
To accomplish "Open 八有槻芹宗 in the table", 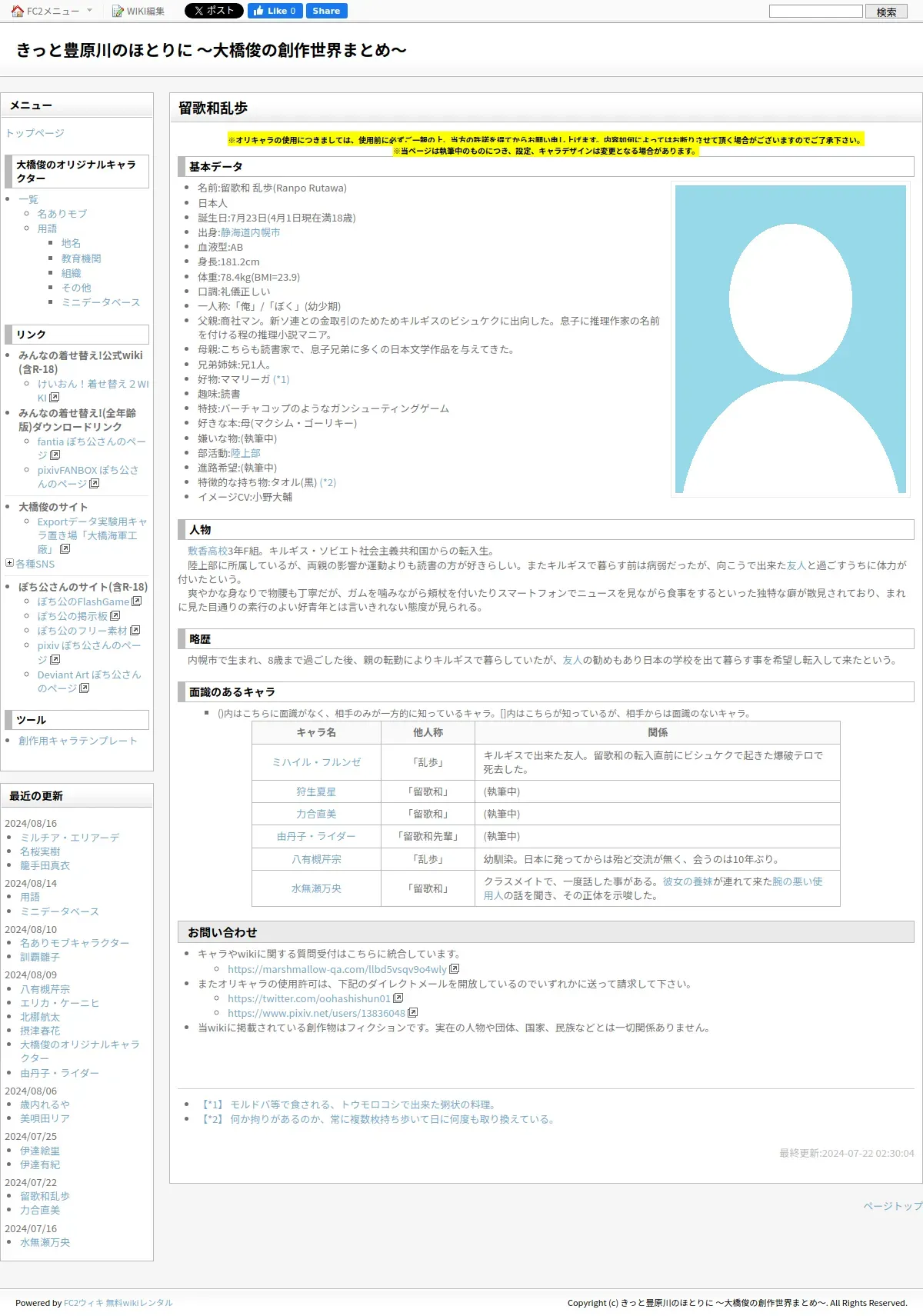I will 316,859.
